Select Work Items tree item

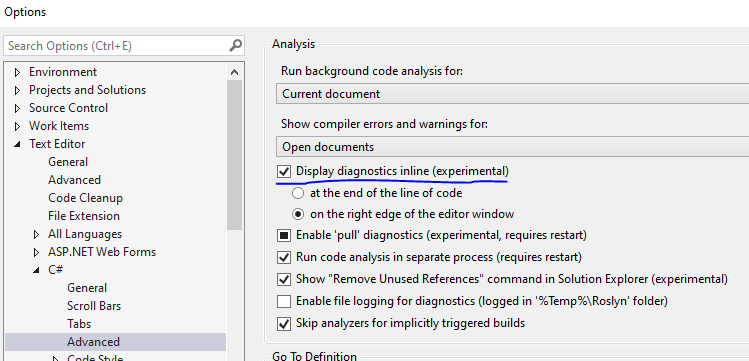pyautogui.click(x=59, y=126)
